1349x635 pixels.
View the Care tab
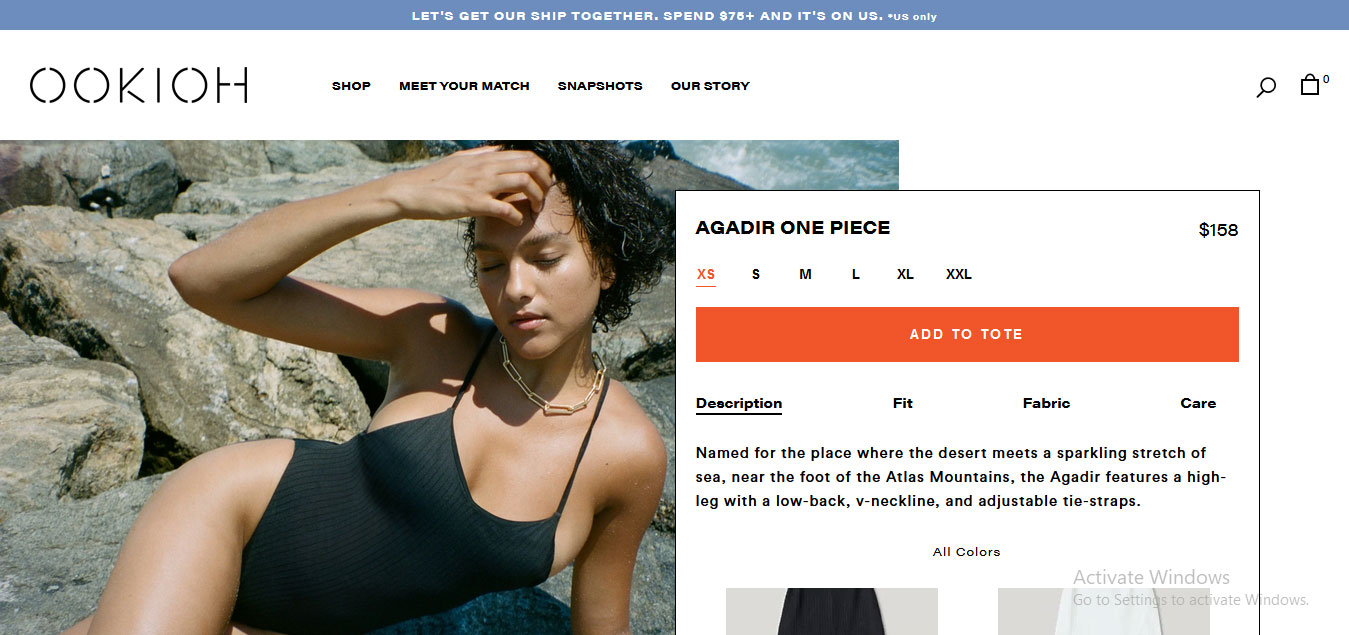[1198, 403]
